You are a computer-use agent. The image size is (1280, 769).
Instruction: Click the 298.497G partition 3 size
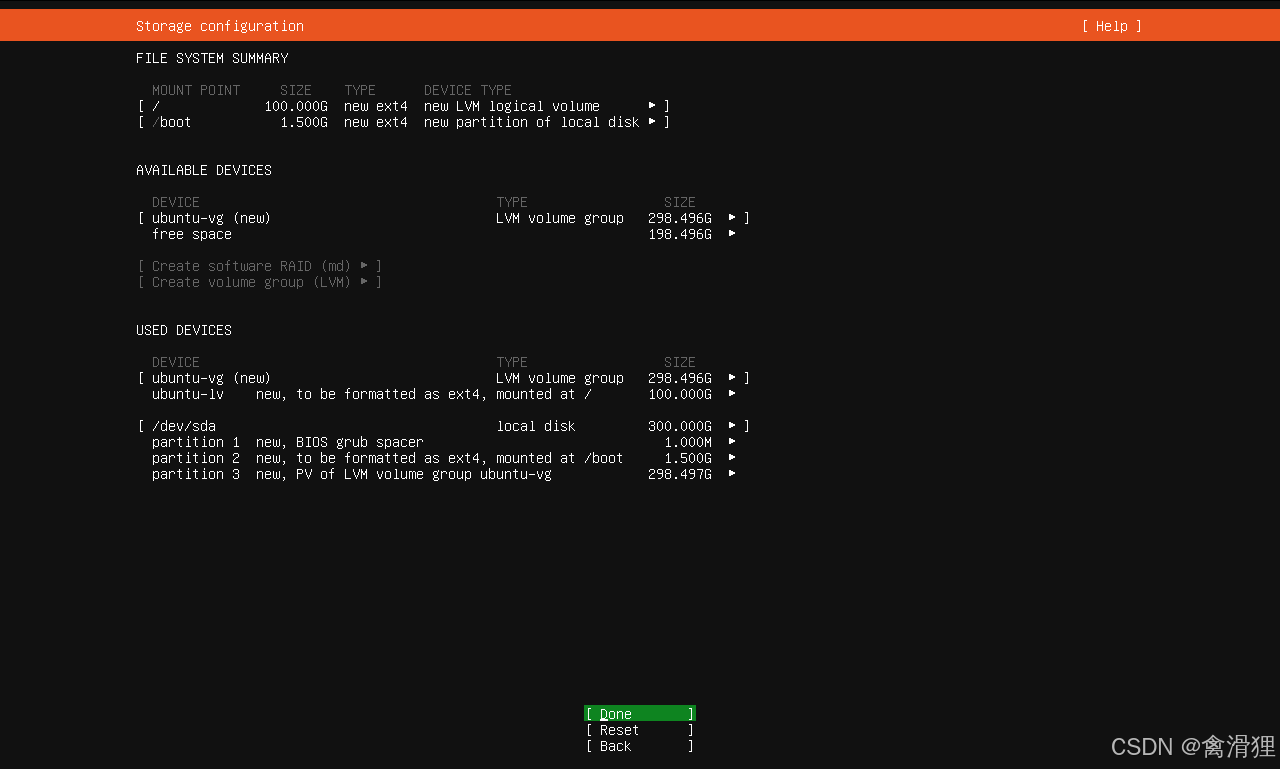point(680,474)
